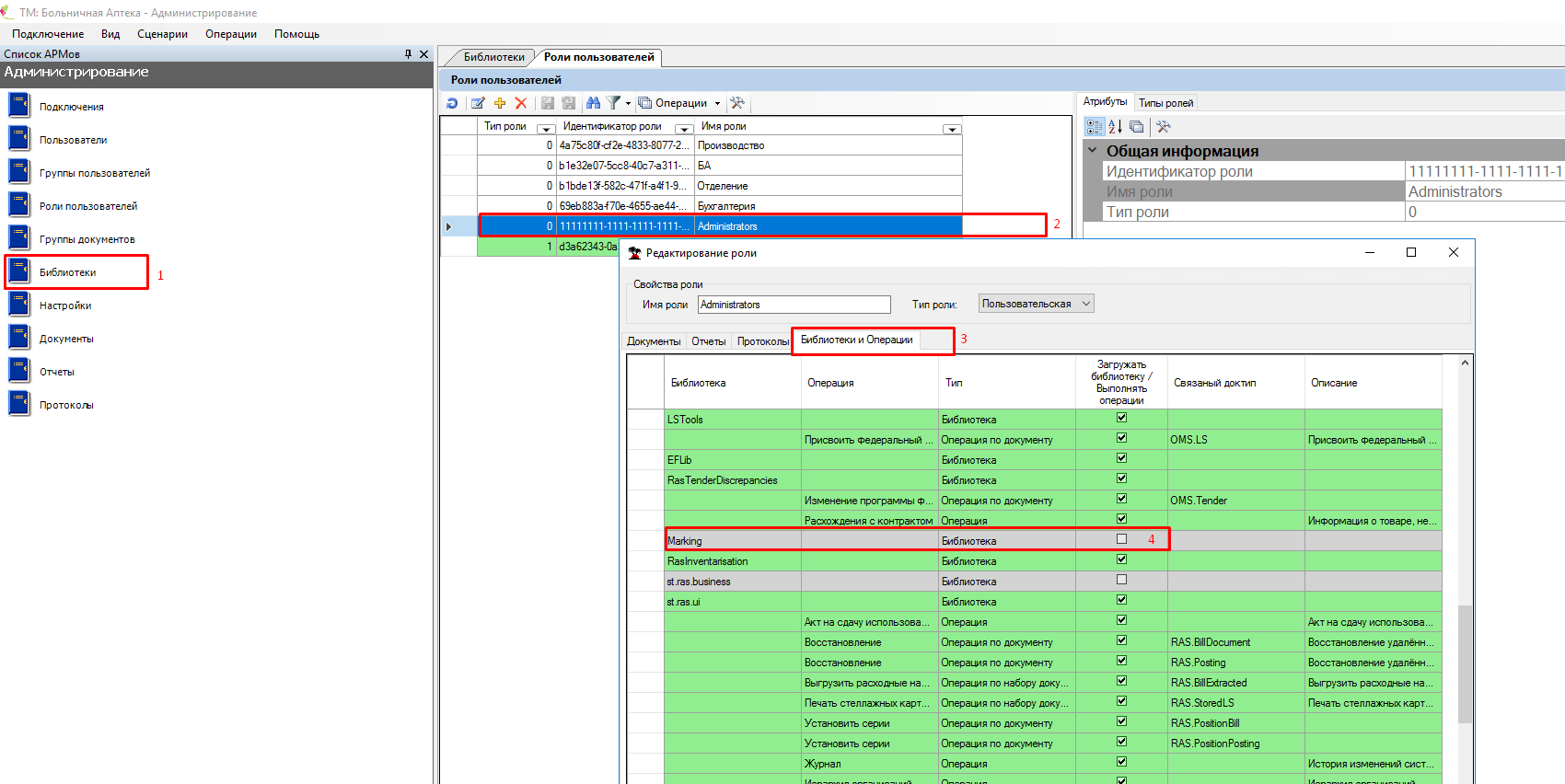
Task: Open the Имя роли column filter dropdown
Action: coord(952,129)
